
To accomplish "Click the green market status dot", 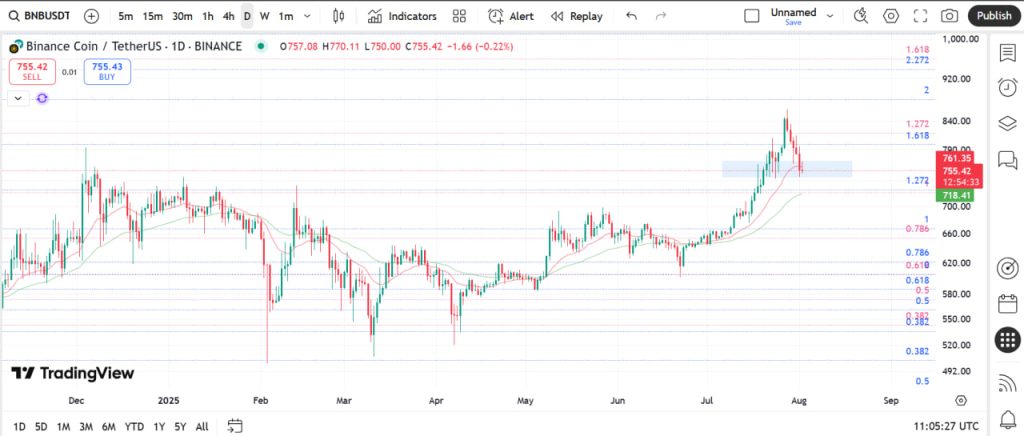I will click(261, 46).
